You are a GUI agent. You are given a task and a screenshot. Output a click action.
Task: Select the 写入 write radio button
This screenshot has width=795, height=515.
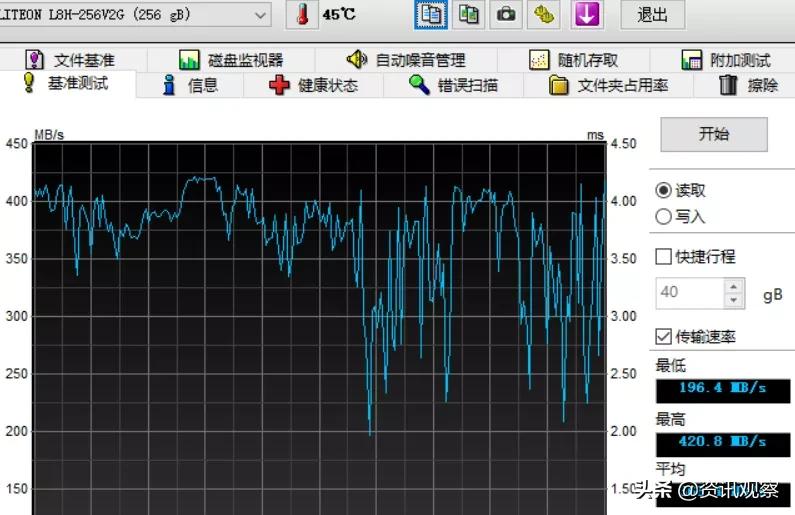click(x=664, y=216)
